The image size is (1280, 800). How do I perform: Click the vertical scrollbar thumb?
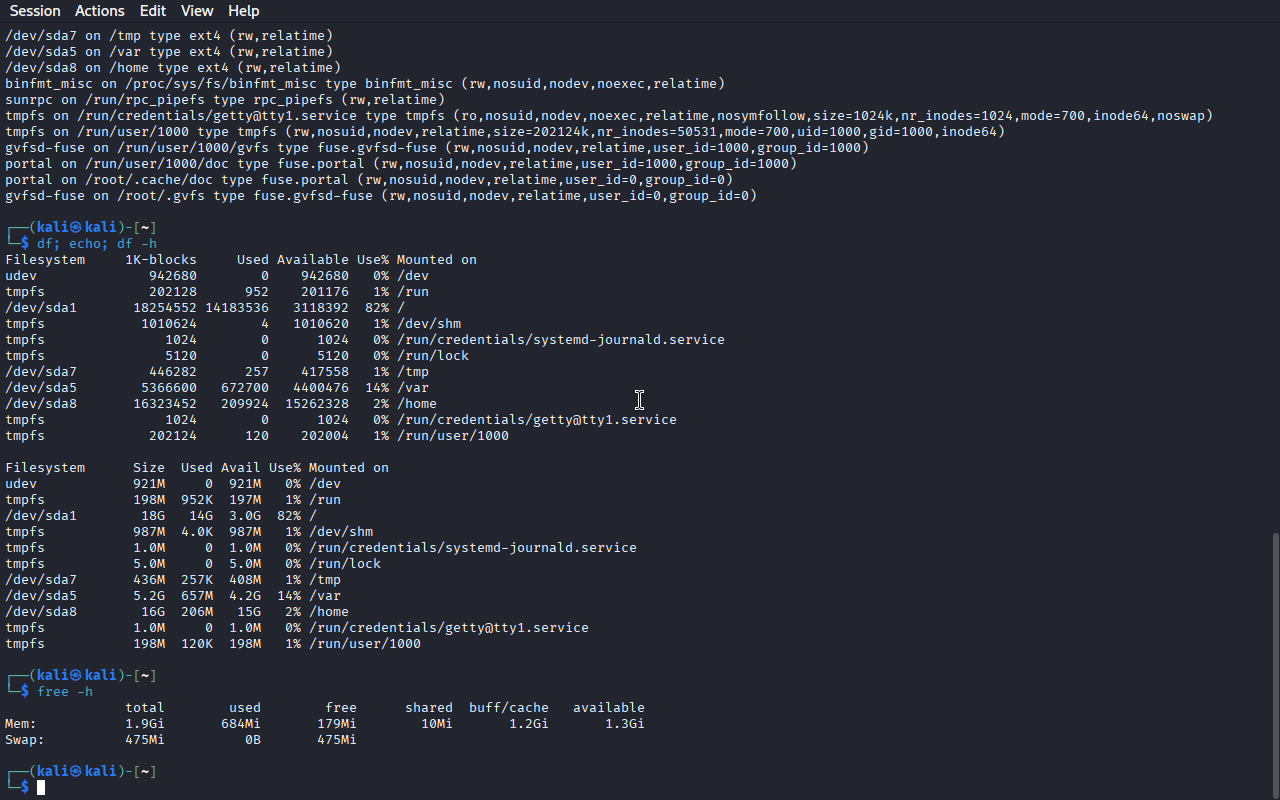point(1275,665)
